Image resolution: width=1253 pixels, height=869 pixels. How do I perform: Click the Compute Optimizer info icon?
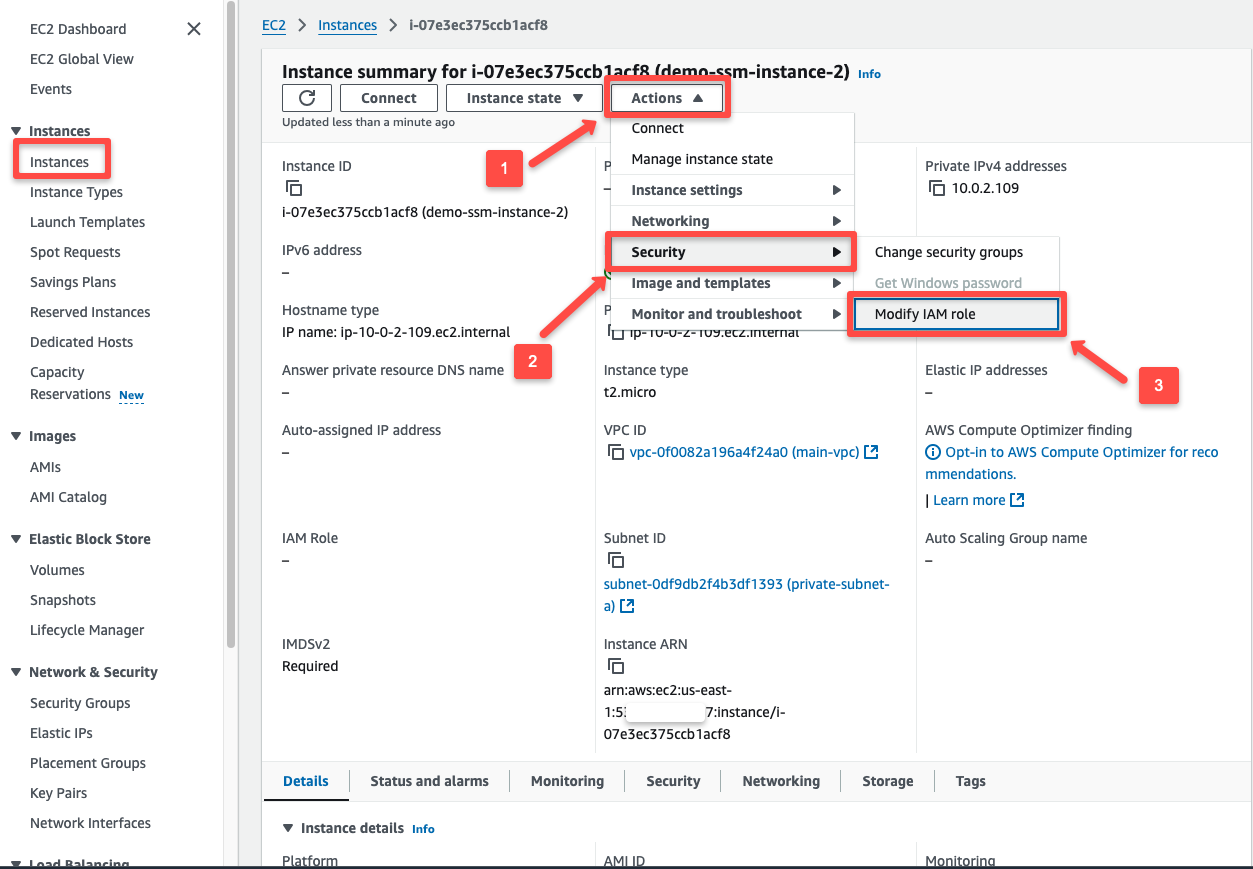pyautogui.click(x=932, y=451)
